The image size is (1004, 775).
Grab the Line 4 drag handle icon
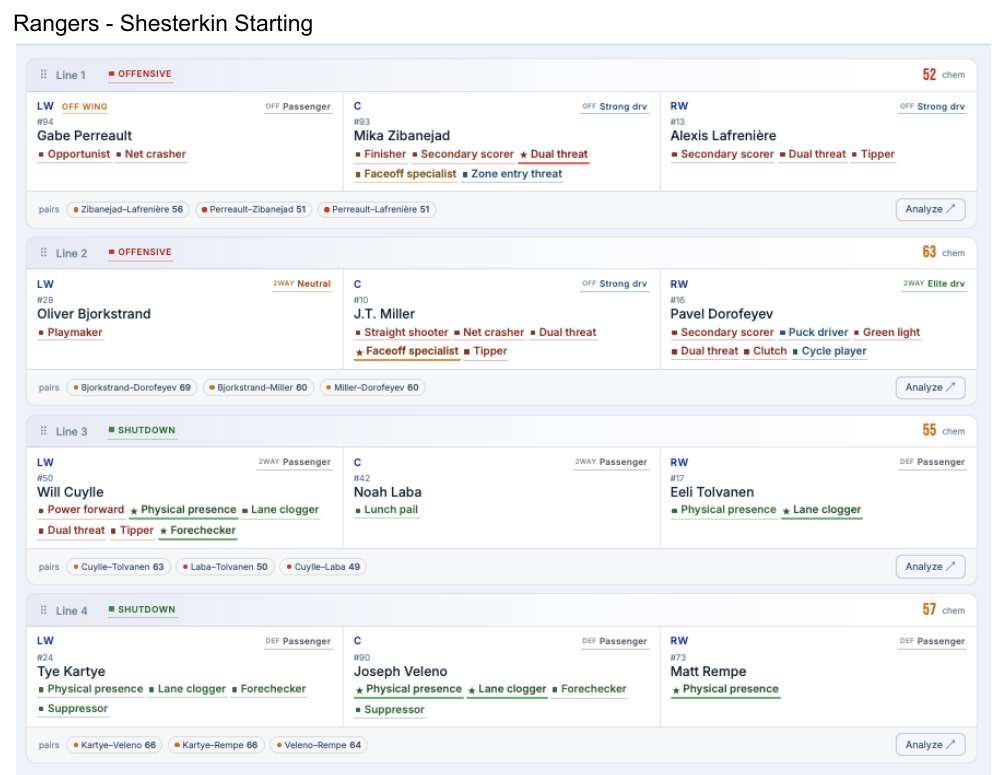point(44,610)
